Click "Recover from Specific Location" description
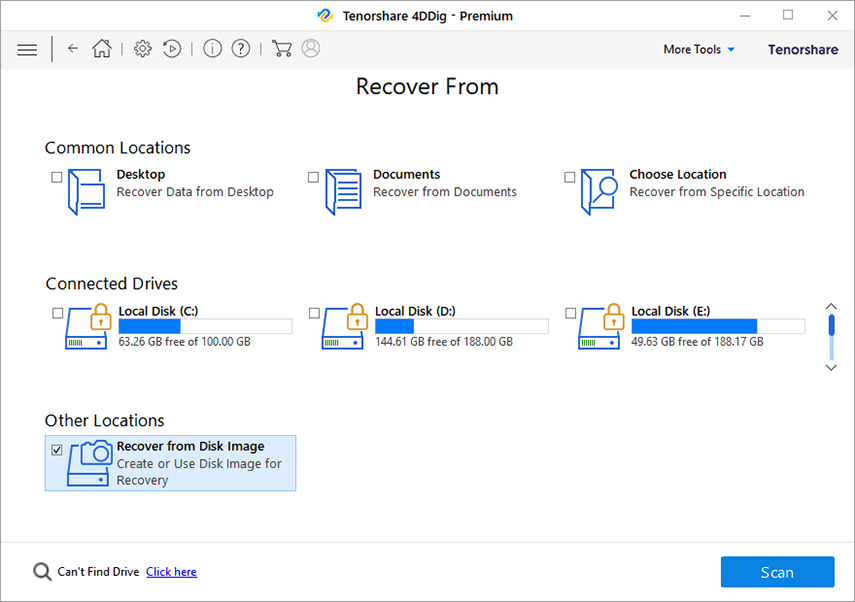 (x=717, y=192)
